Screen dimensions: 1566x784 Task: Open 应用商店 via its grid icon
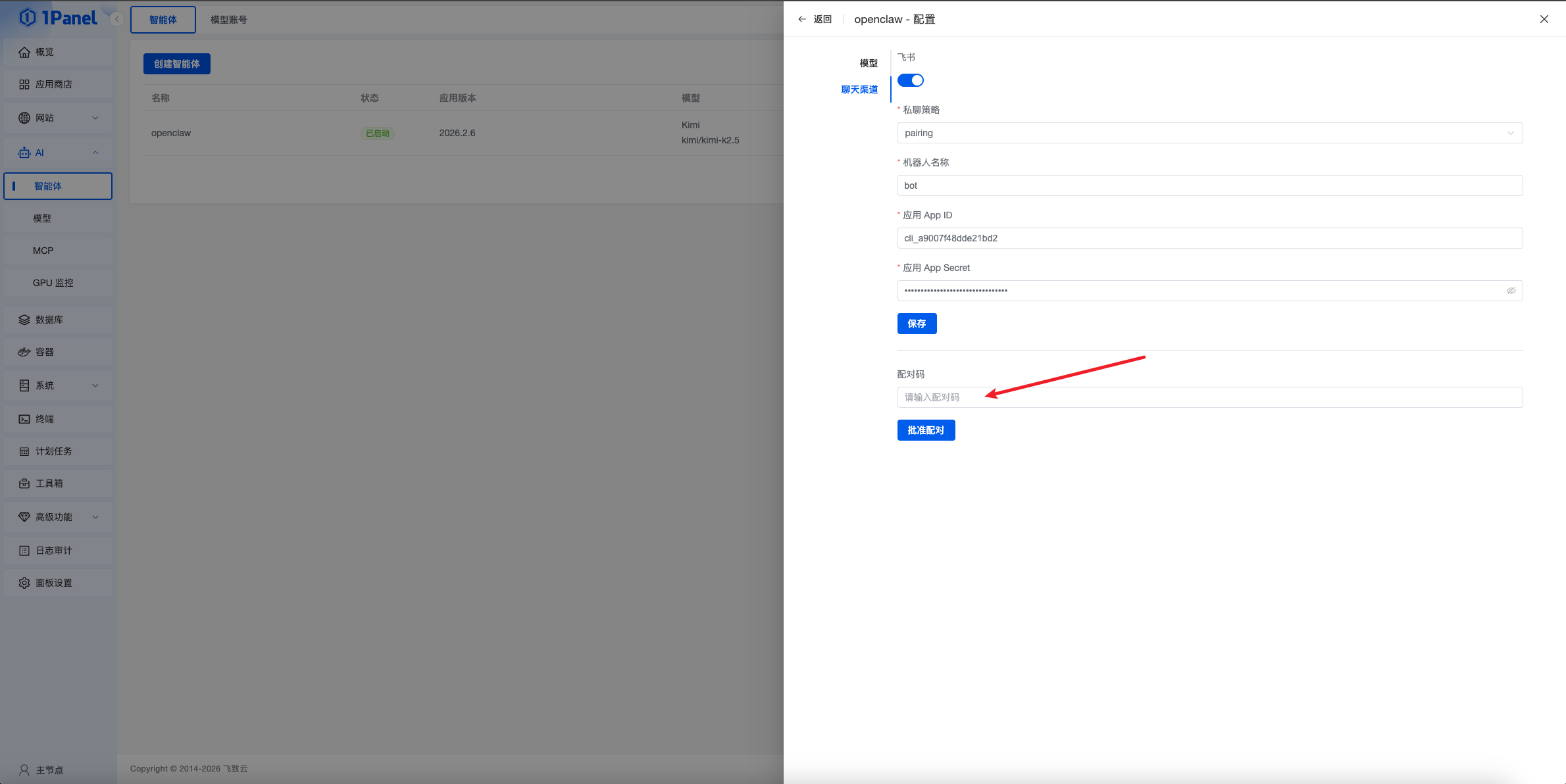tap(24, 84)
